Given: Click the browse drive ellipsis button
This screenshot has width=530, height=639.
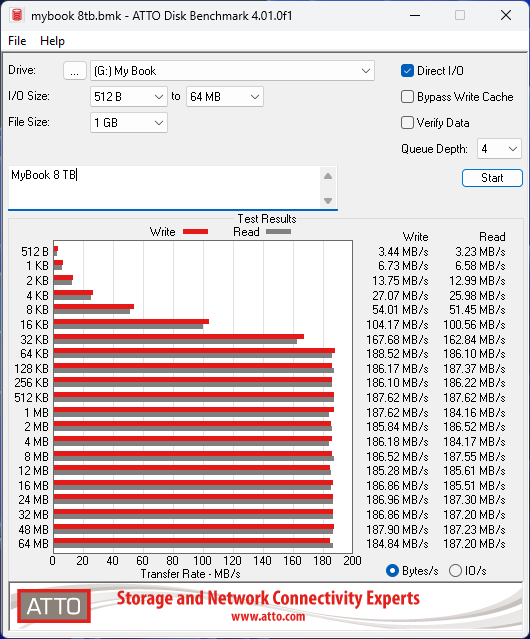Looking at the screenshot, I should tap(75, 71).
